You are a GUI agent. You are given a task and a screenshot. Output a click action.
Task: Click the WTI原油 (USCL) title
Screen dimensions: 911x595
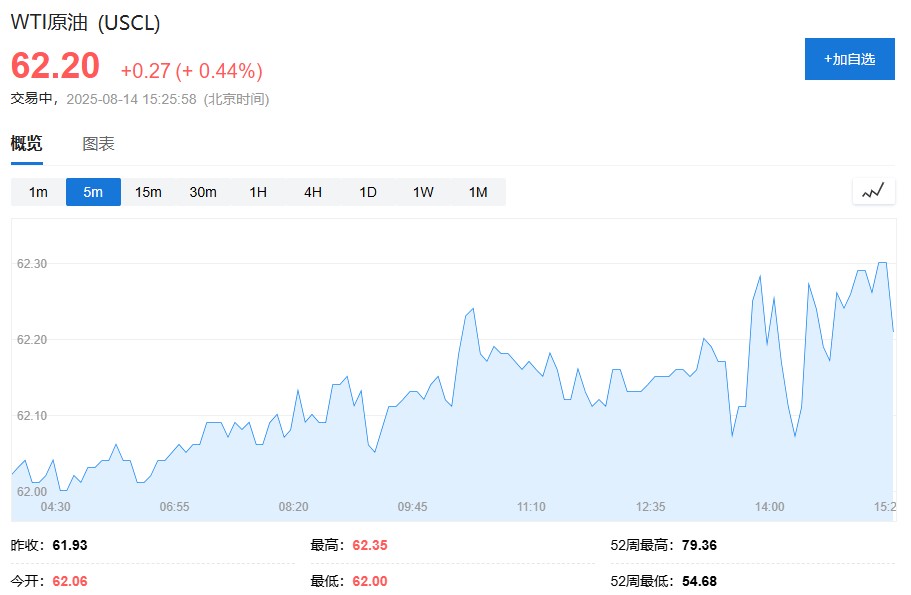coord(85,23)
